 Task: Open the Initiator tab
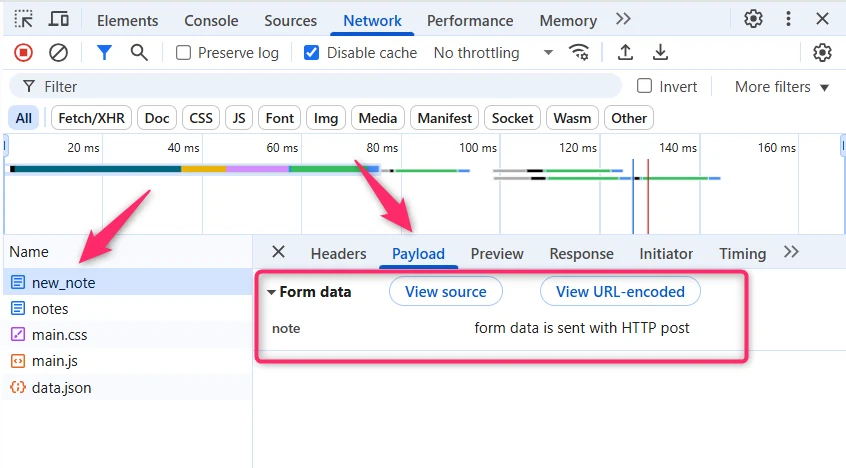666,254
